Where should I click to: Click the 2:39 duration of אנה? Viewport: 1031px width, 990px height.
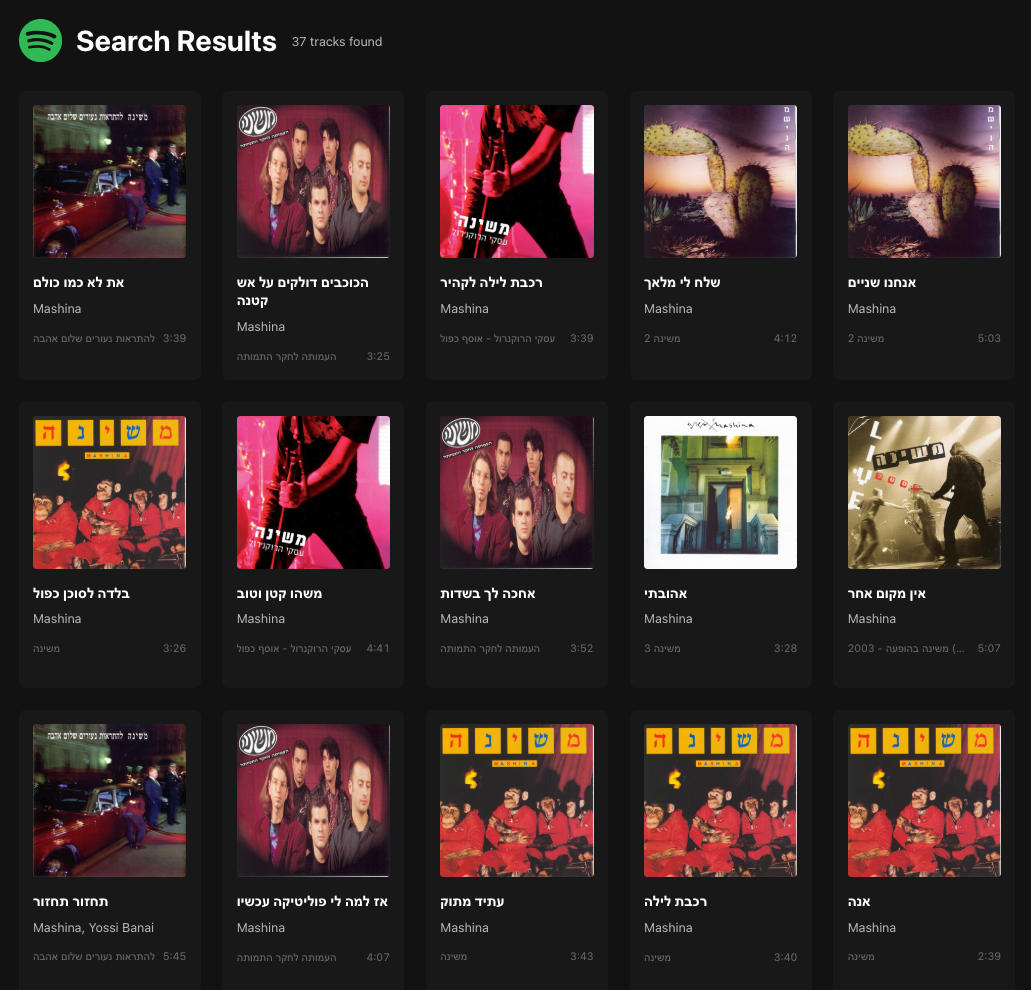click(x=989, y=956)
